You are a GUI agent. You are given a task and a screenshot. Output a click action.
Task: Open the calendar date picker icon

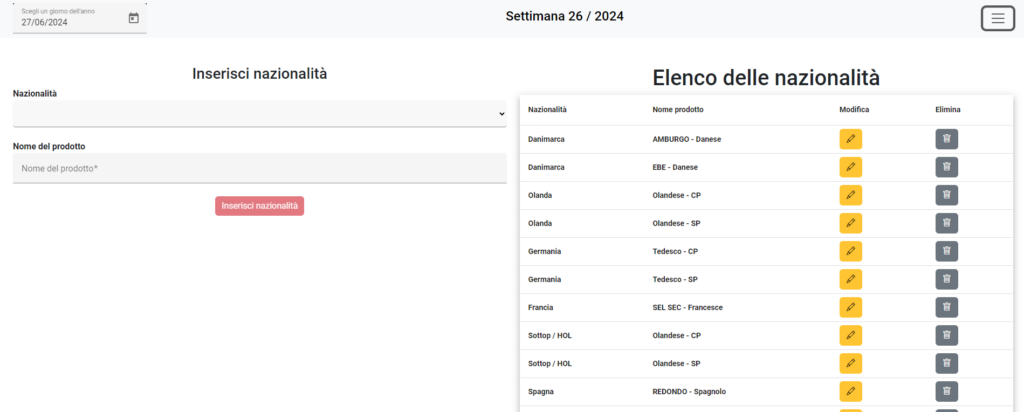[x=134, y=18]
